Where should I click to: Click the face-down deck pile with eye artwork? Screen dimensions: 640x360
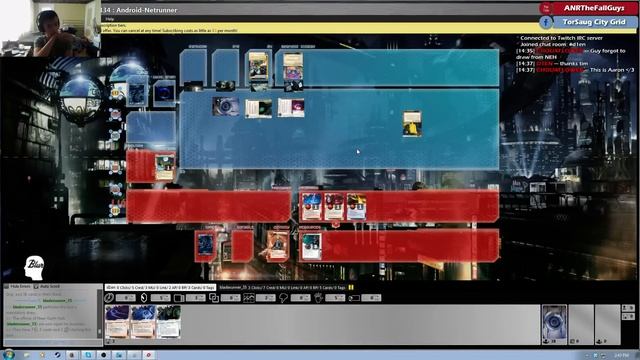(554, 324)
